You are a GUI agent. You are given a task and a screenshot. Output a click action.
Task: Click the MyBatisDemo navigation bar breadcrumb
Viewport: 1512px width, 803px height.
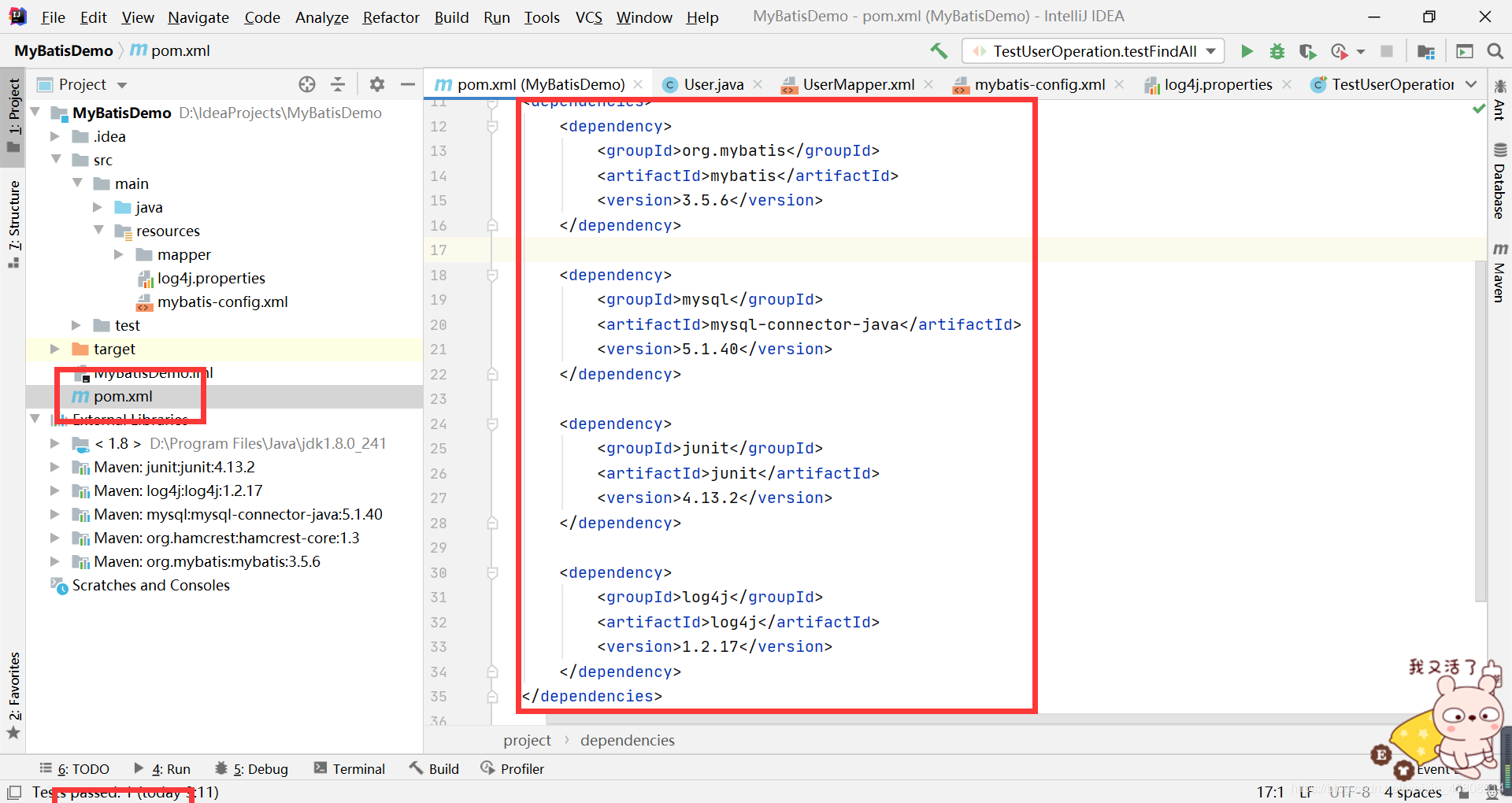64,50
